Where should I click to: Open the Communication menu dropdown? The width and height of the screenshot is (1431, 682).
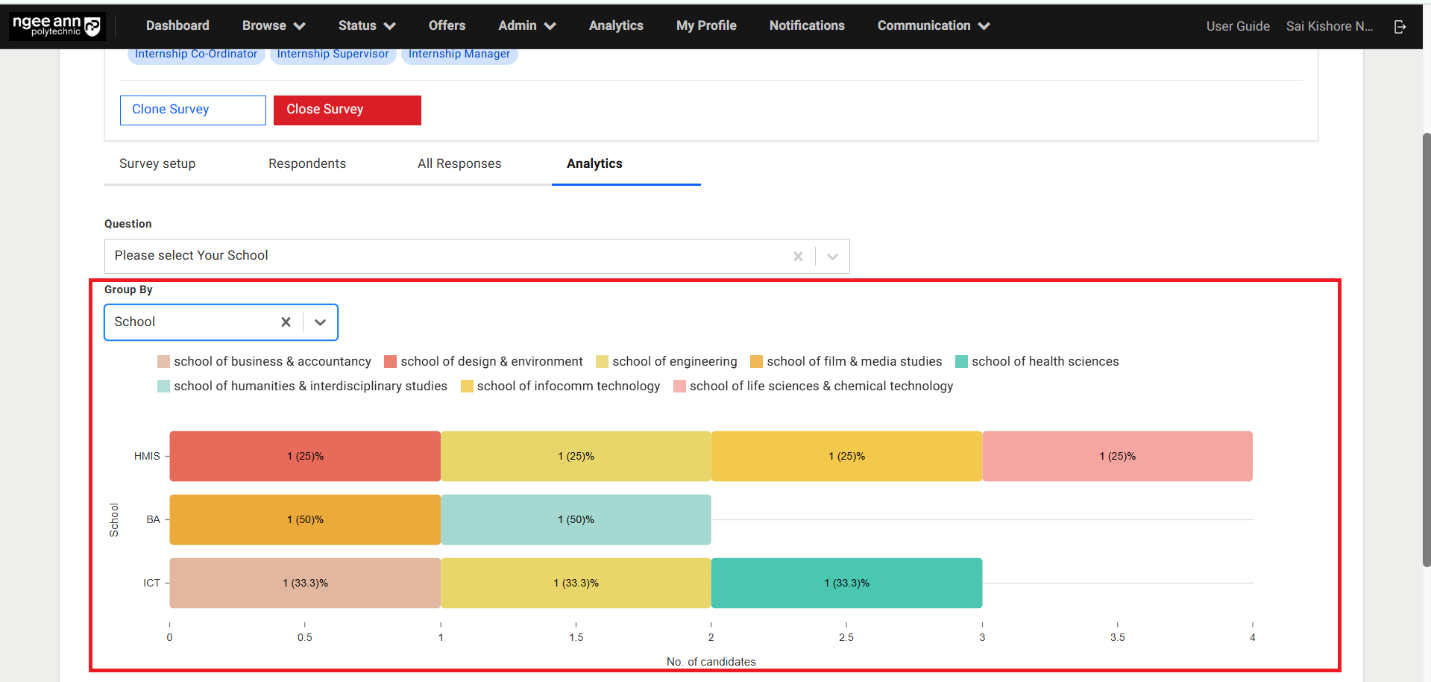pyautogui.click(x=933, y=26)
